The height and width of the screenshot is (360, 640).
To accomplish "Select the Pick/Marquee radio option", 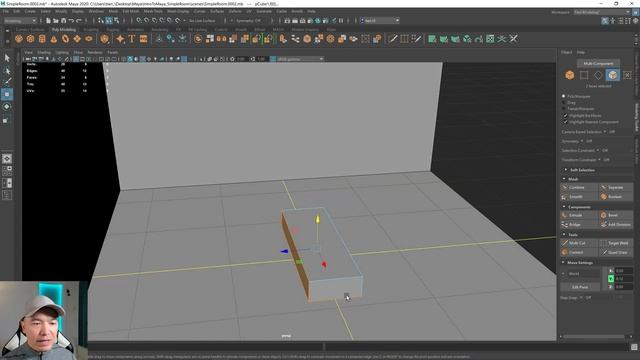I will point(564,96).
